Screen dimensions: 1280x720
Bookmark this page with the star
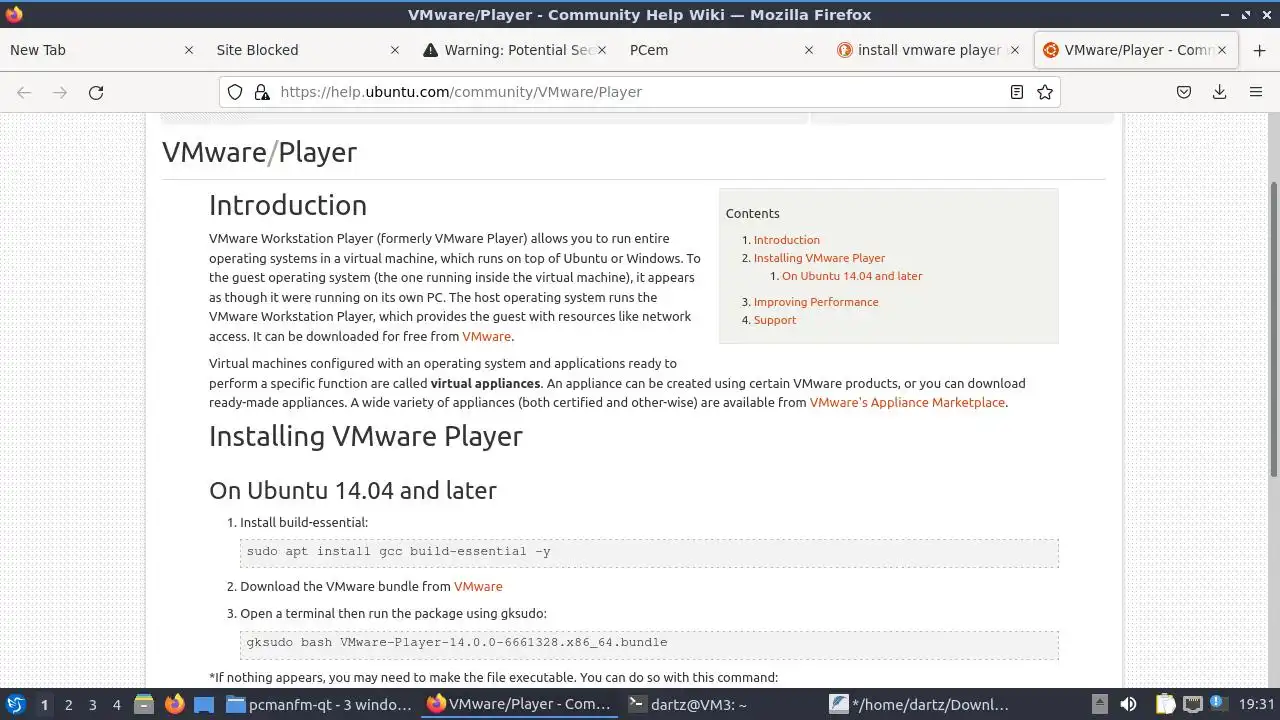coord(1045,92)
